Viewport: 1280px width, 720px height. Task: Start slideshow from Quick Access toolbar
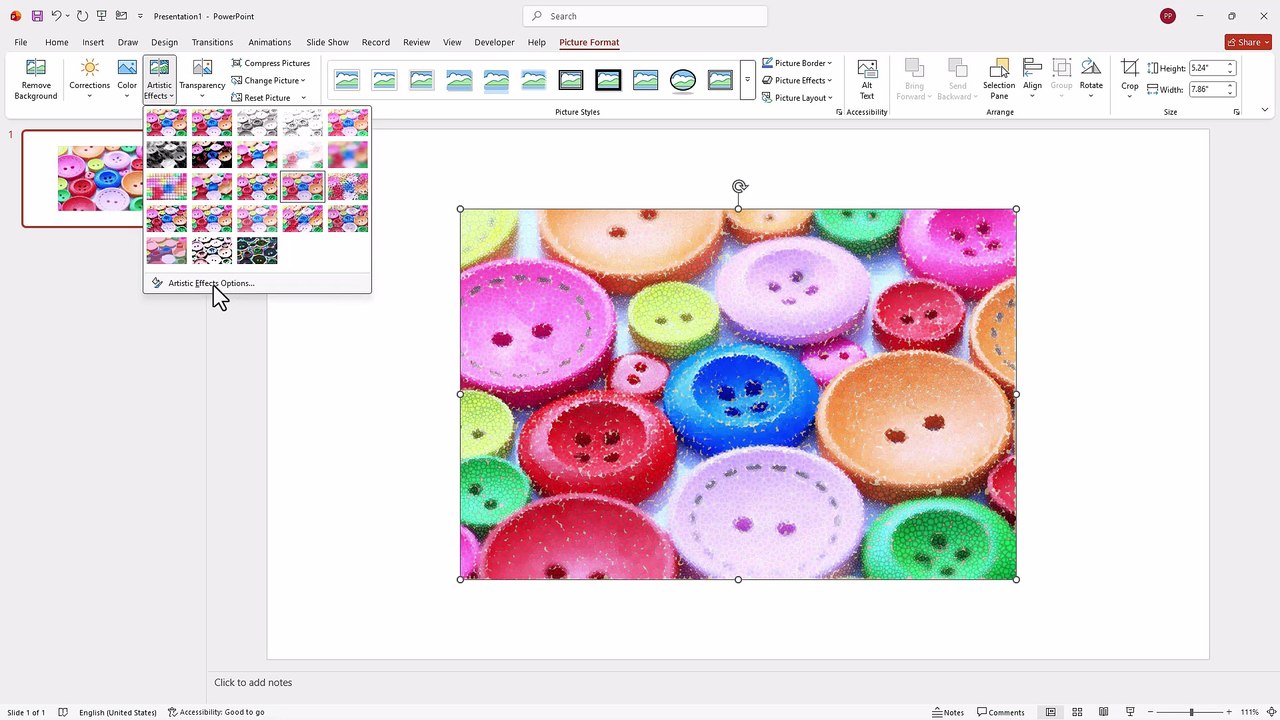tap(101, 16)
